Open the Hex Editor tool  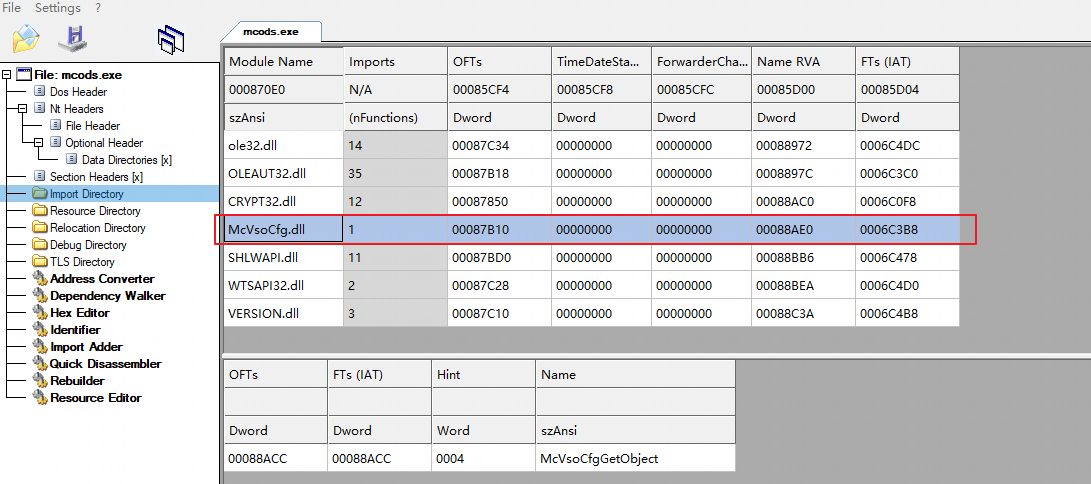click(x=81, y=313)
